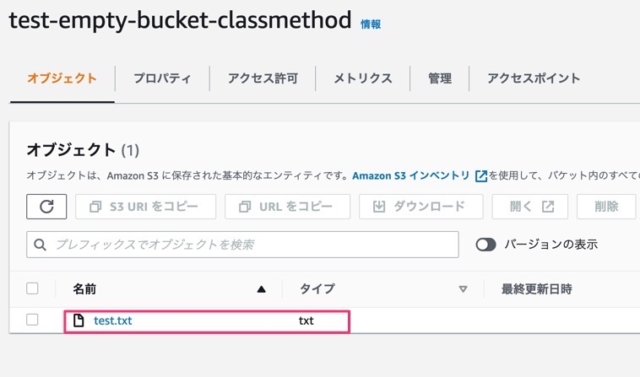Toggle バージョンの表示 switch
Screen dimensions: 640x377
click(486, 244)
